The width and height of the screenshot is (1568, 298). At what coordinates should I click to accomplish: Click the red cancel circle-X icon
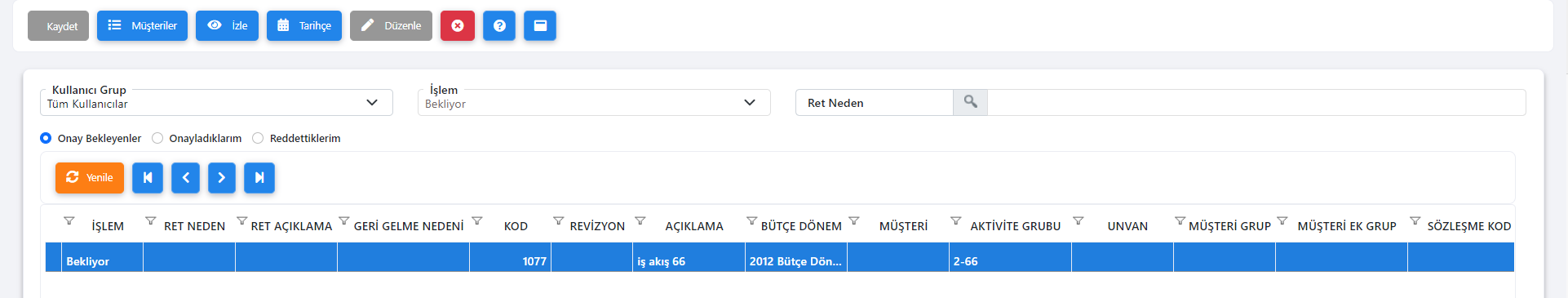coord(458,26)
